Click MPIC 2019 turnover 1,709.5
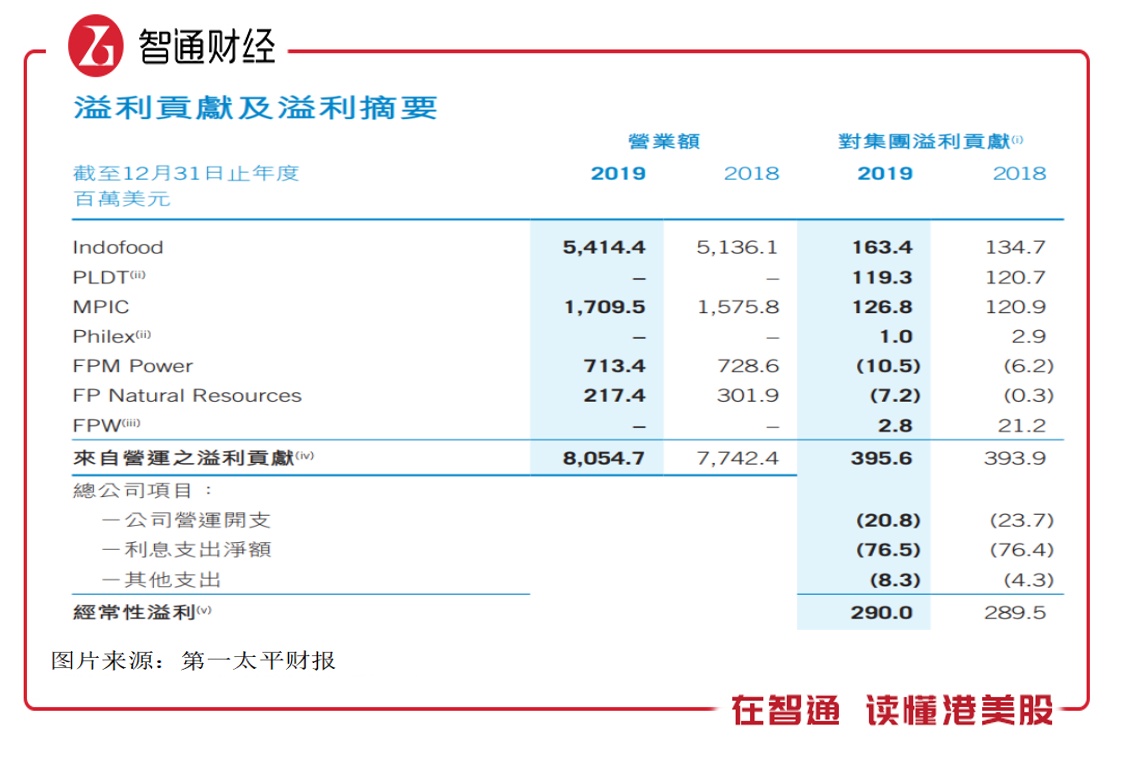 coord(605,307)
